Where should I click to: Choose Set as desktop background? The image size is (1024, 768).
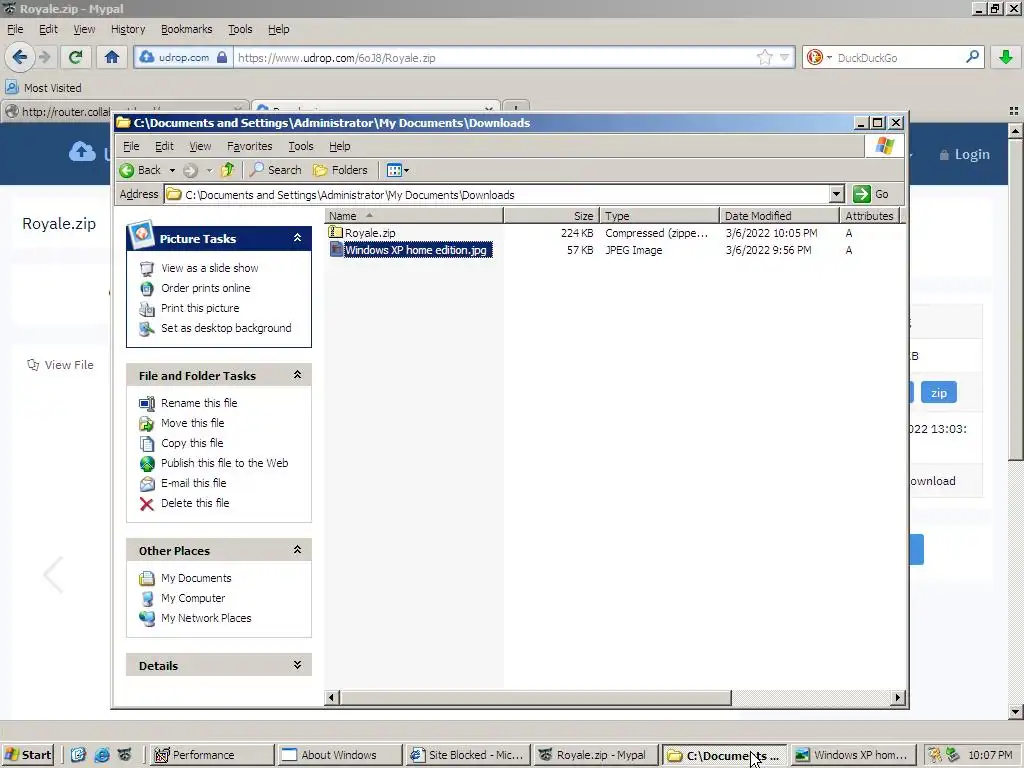coord(226,328)
